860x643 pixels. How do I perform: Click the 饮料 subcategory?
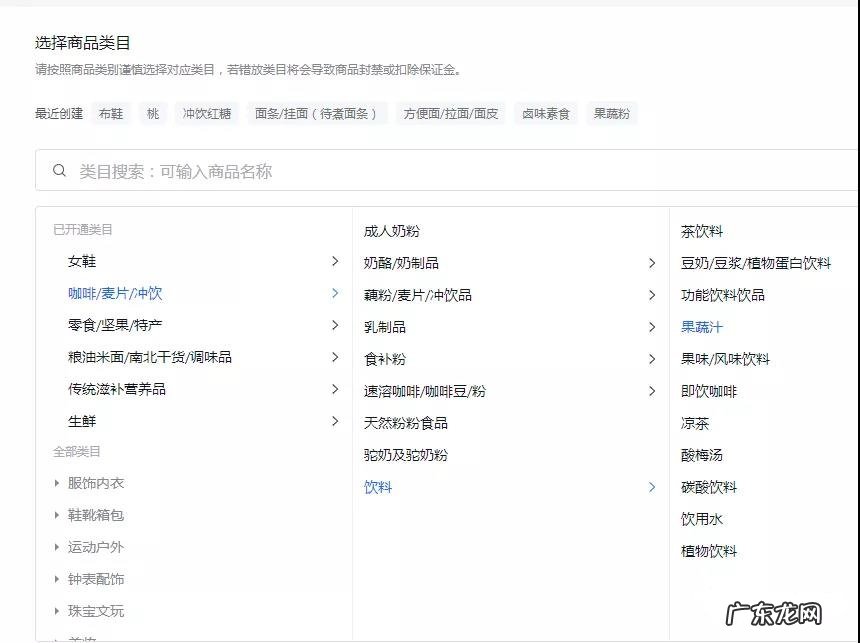pyautogui.click(x=377, y=487)
